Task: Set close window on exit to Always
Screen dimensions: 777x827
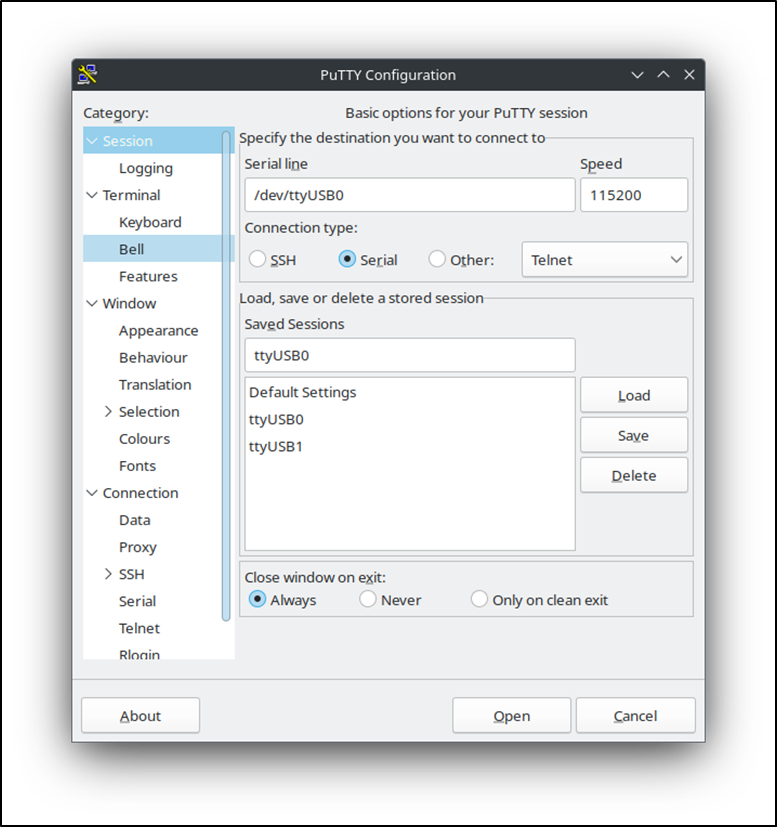Action: point(257,599)
